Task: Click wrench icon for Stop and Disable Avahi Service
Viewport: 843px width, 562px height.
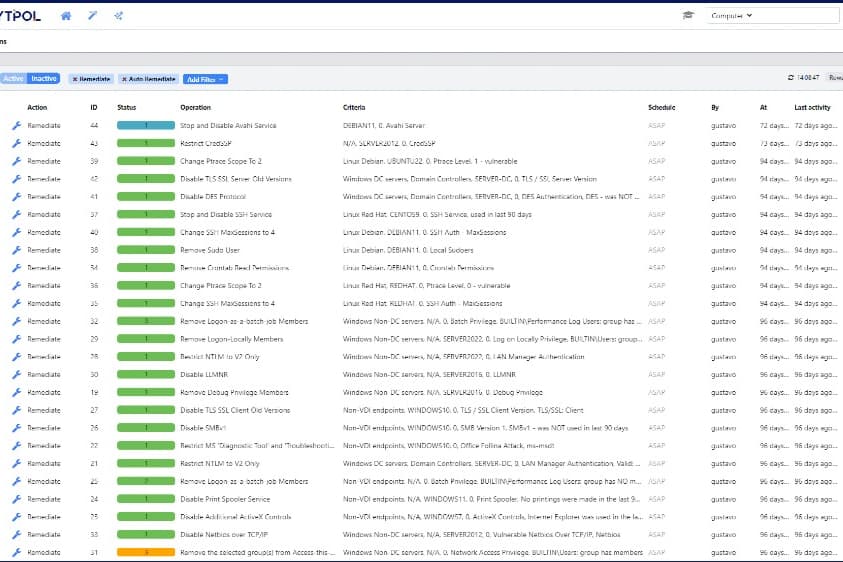Action: tap(16, 125)
